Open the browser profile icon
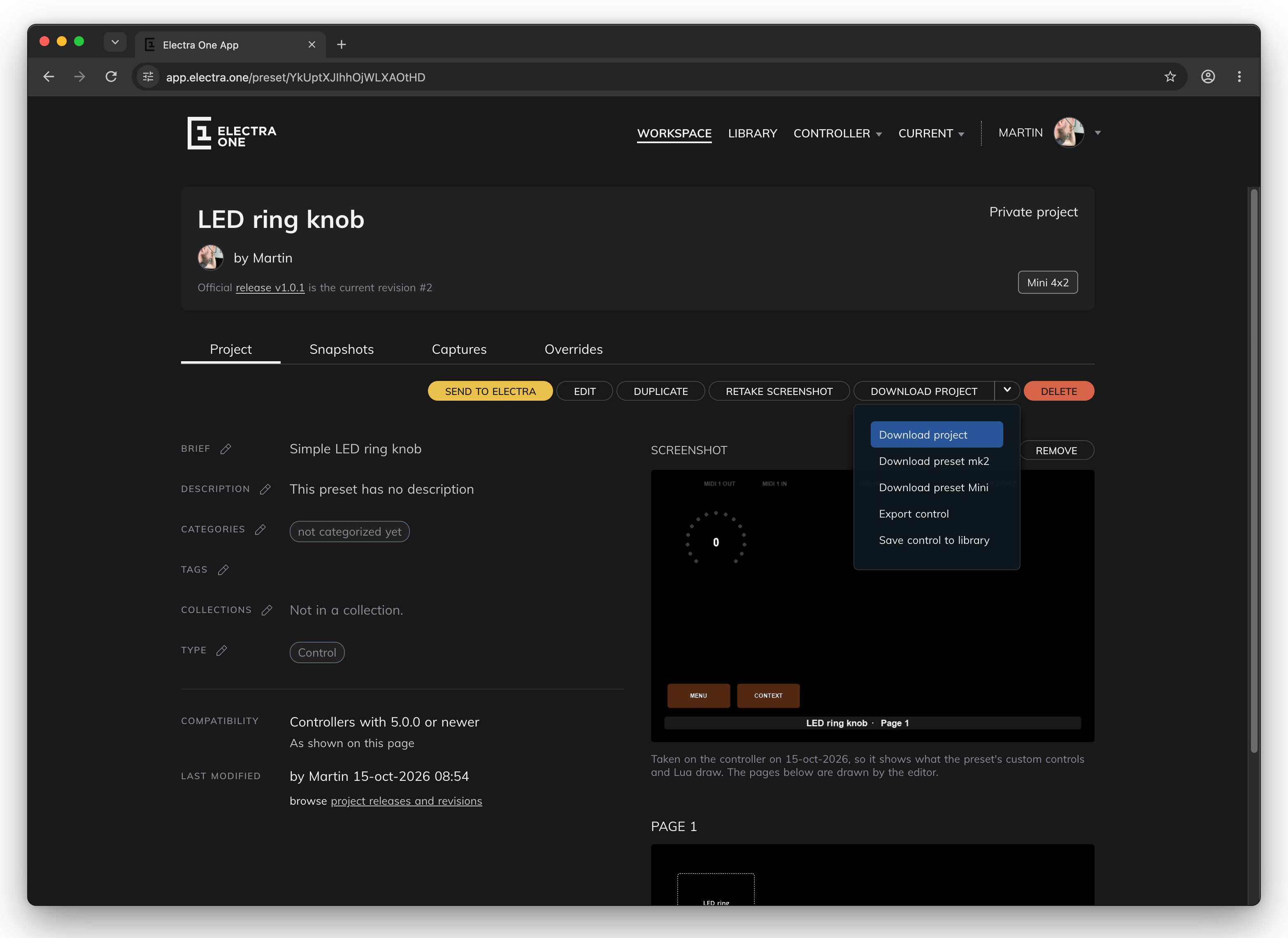 pyautogui.click(x=1208, y=77)
